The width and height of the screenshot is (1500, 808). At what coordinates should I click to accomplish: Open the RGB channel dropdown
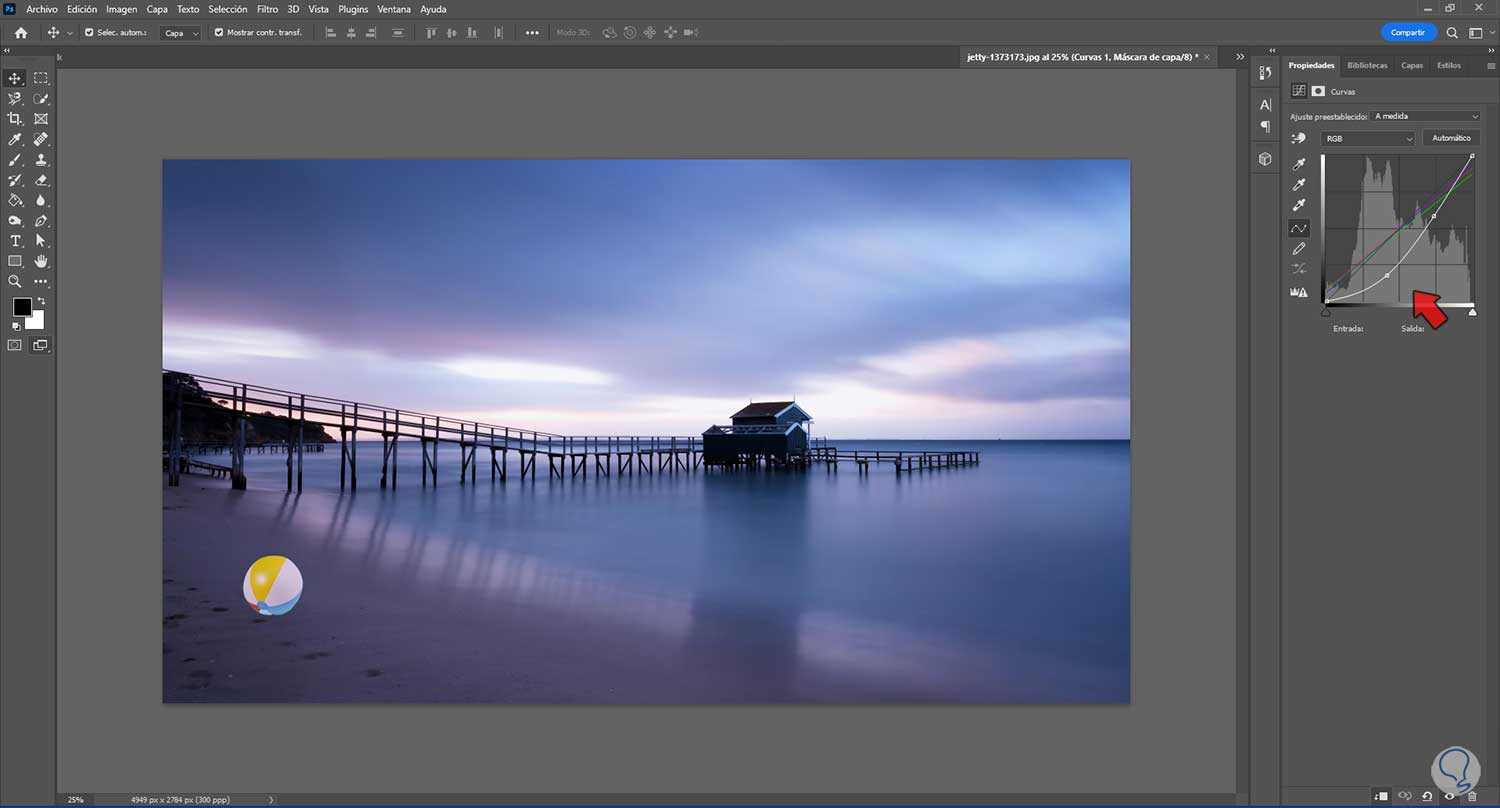tap(1368, 138)
